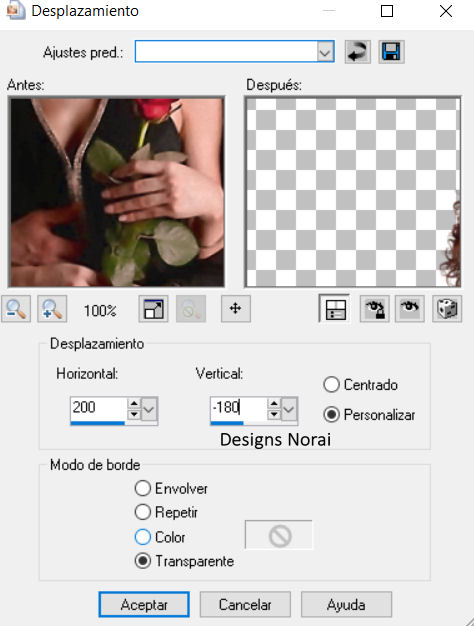Expand the Vertical value dropdown arrow

click(x=289, y=409)
